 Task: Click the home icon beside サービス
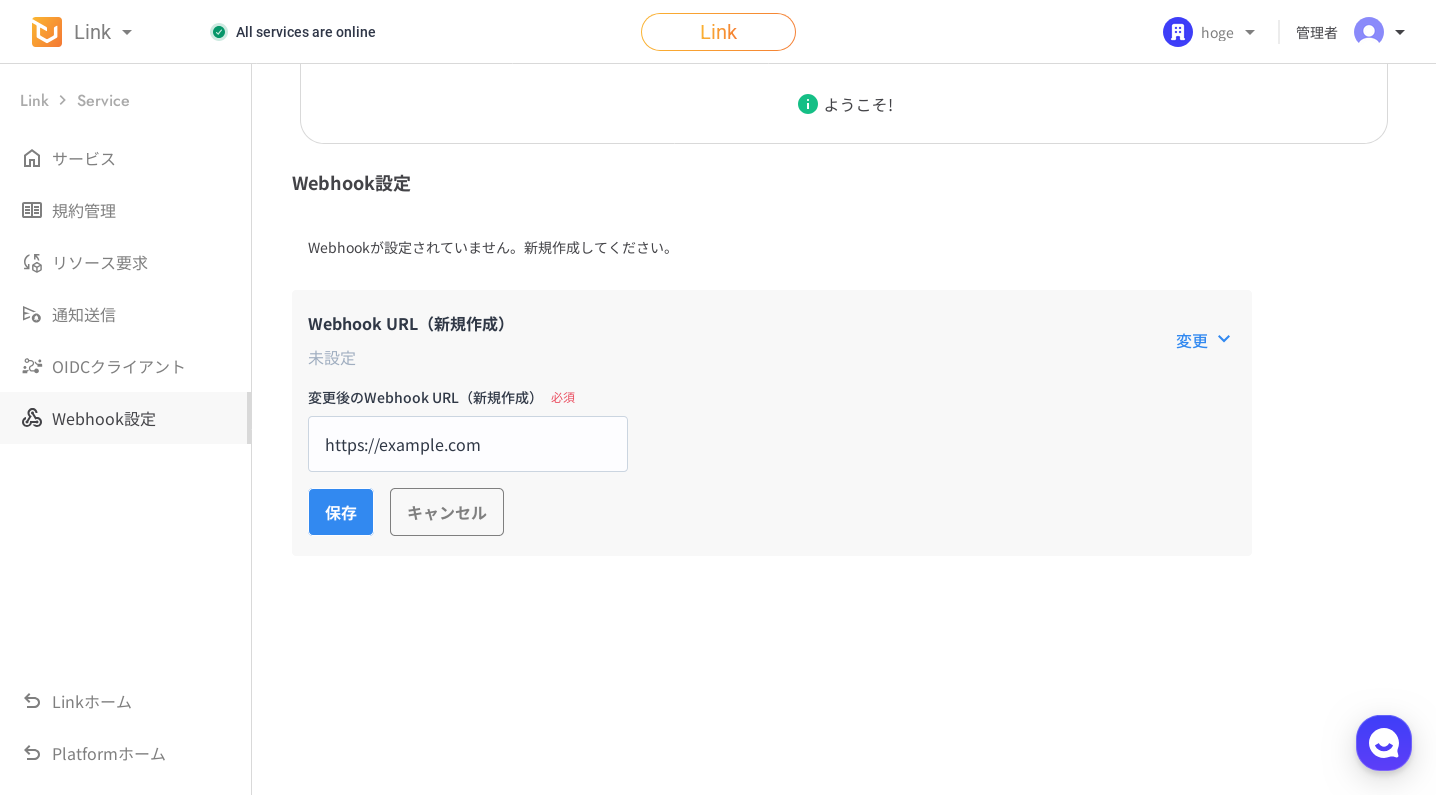[32, 158]
